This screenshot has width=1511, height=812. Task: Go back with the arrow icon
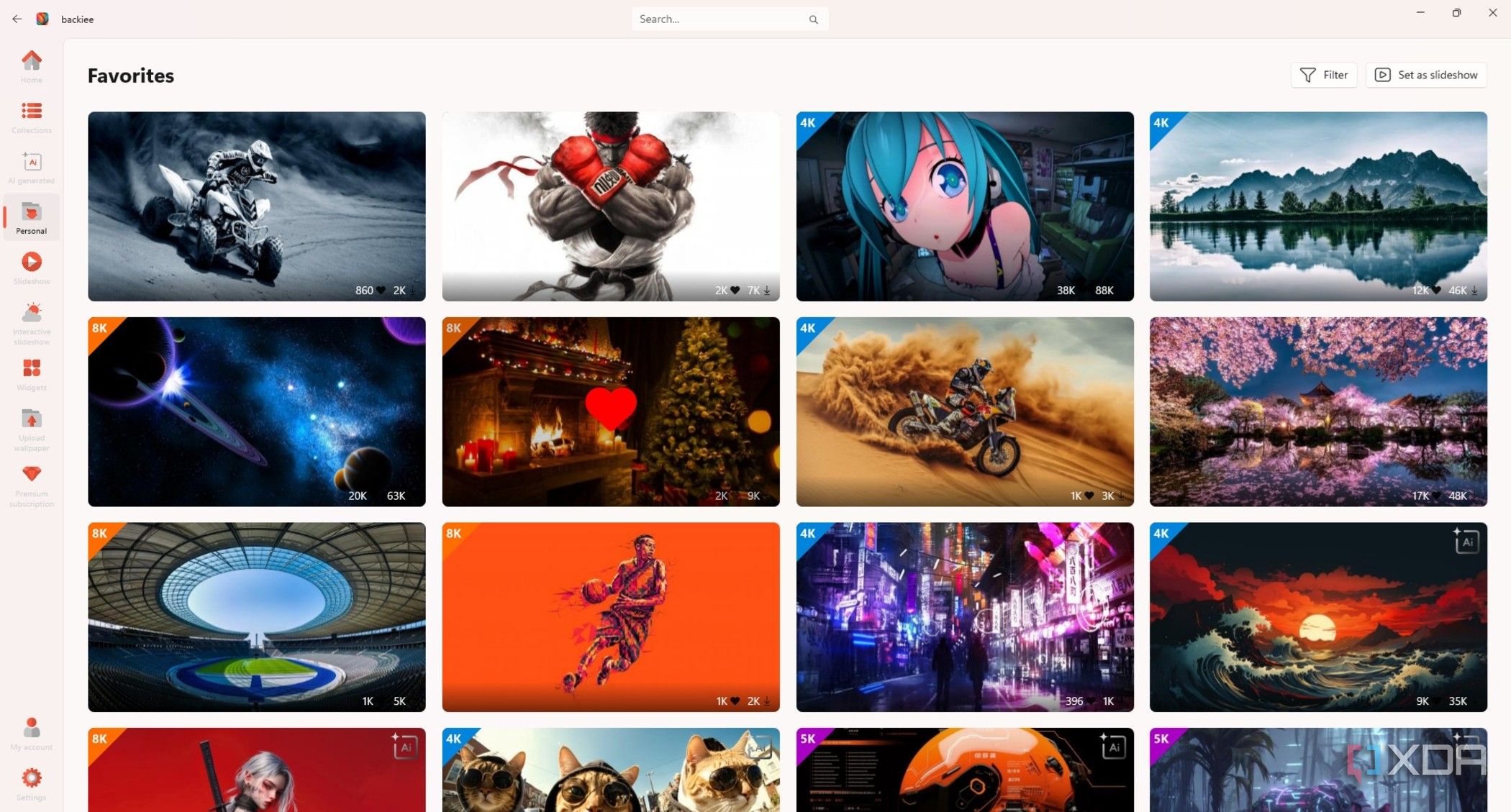(17, 19)
